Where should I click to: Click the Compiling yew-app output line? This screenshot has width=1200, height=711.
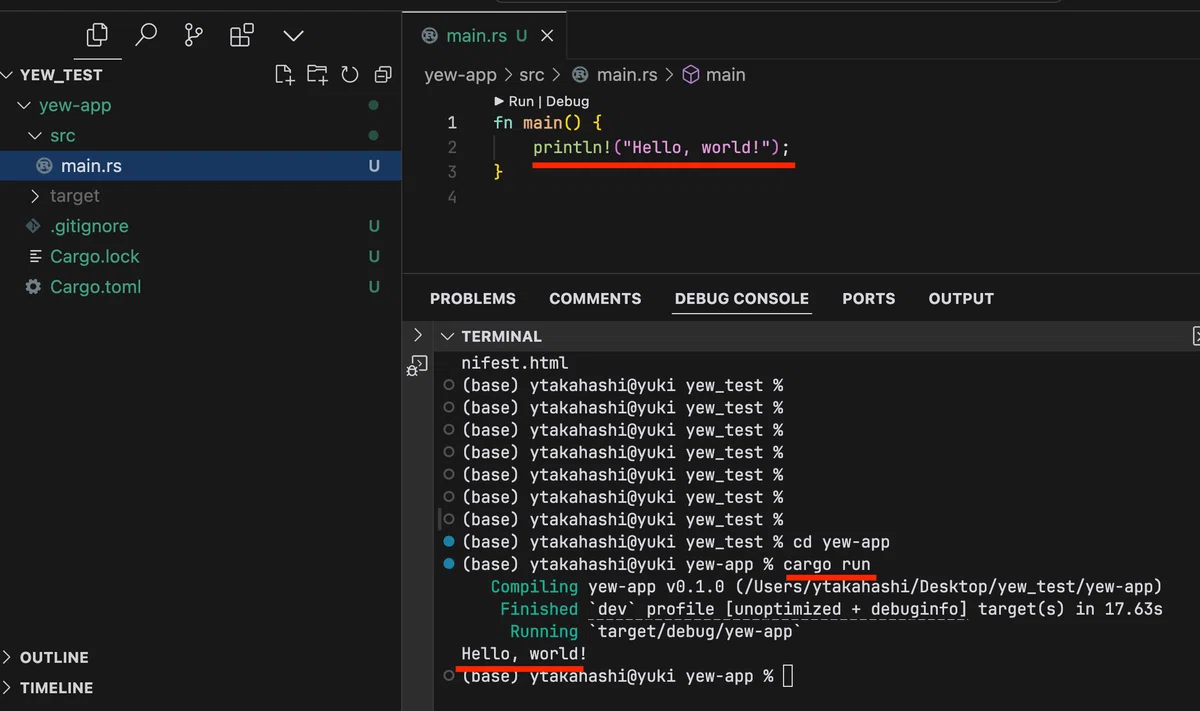(826, 586)
